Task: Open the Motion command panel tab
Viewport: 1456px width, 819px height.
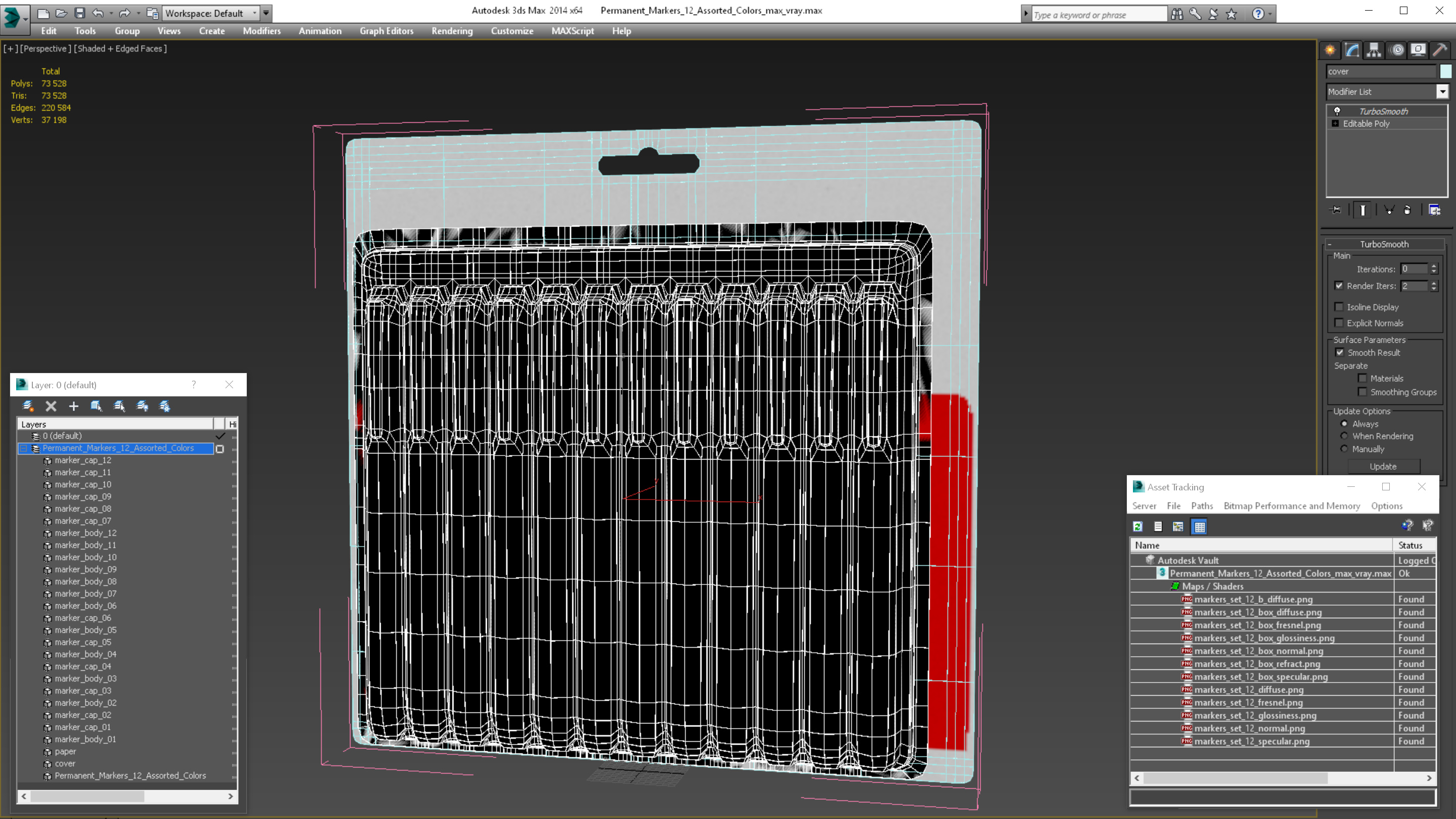Action: [x=1396, y=51]
